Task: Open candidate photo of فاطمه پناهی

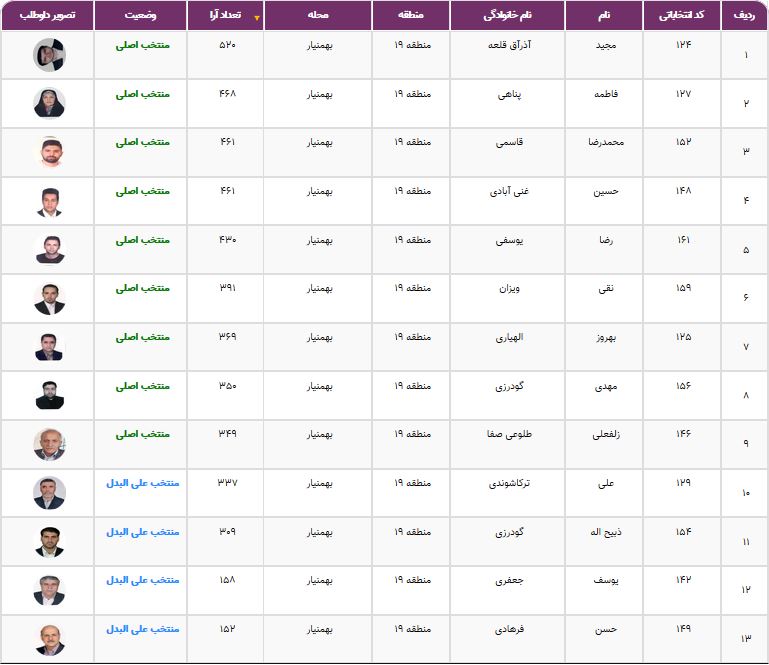Action: (49, 103)
